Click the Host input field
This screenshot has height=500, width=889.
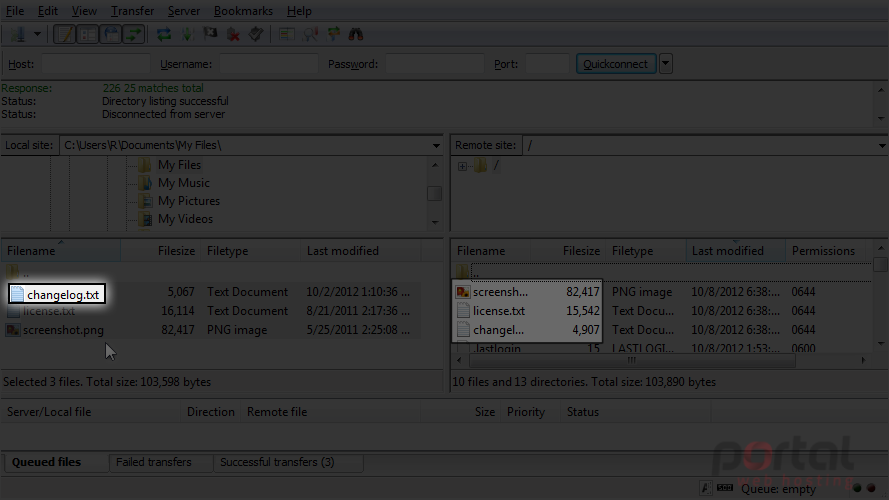coord(95,64)
